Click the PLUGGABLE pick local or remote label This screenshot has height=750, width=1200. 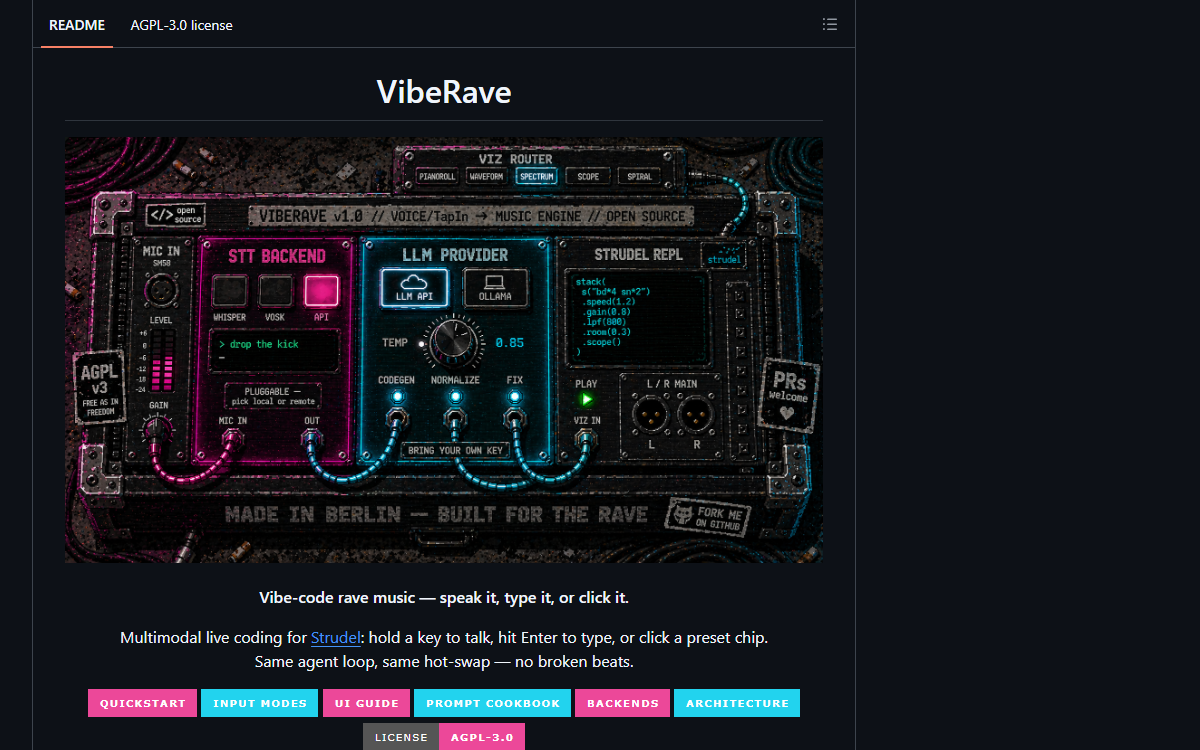pyautogui.click(x=272, y=394)
